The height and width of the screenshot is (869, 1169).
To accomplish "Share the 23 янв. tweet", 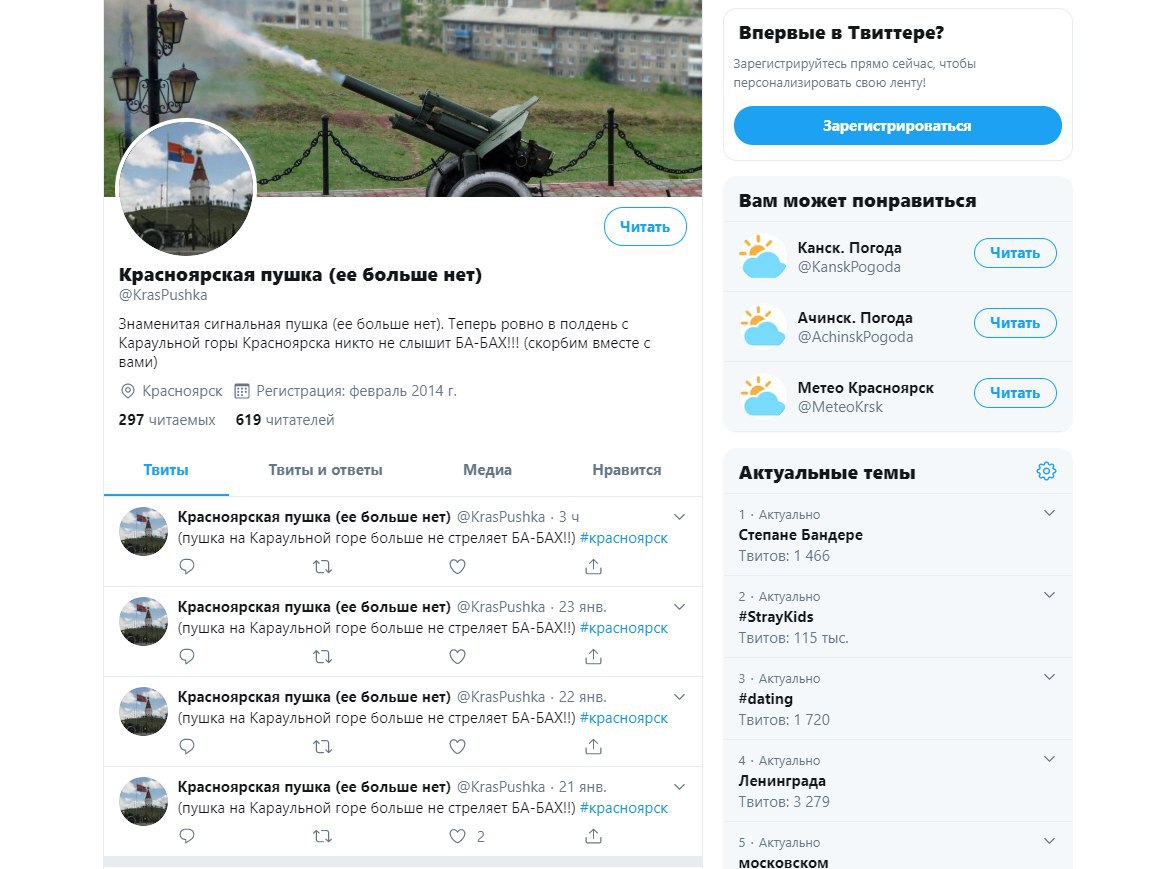I will [593, 657].
